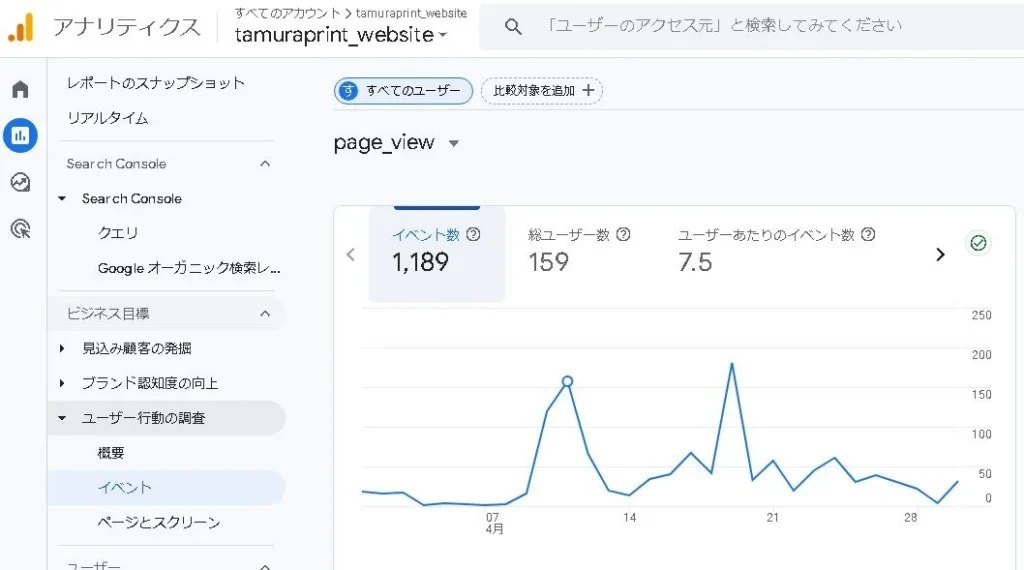
Task: Open the リアルタイム report link
Action: (107, 118)
